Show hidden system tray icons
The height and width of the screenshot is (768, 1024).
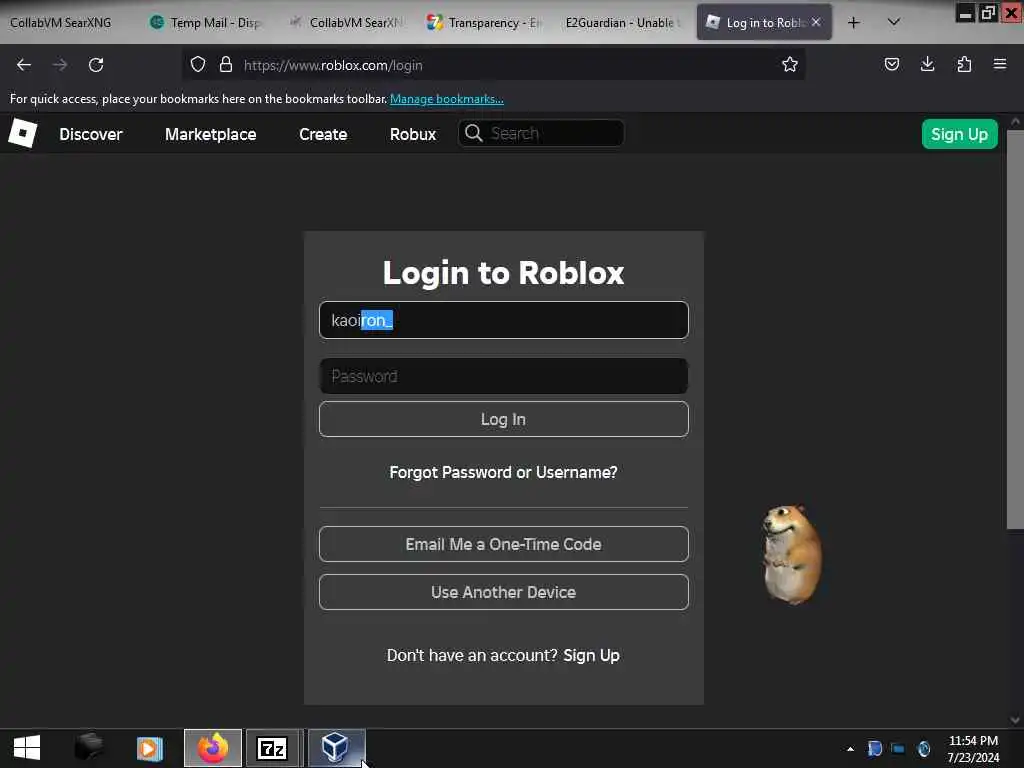pyautogui.click(x=850, y=749)
